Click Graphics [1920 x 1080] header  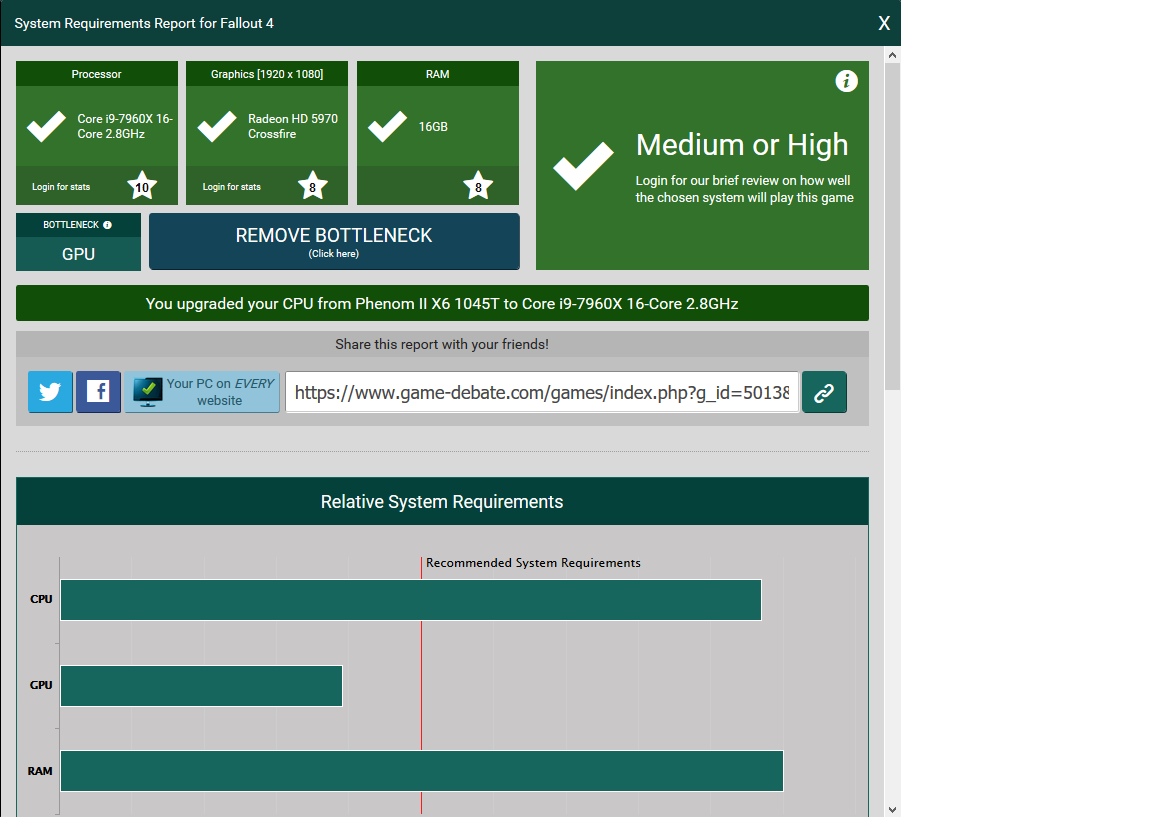(267, 74)
